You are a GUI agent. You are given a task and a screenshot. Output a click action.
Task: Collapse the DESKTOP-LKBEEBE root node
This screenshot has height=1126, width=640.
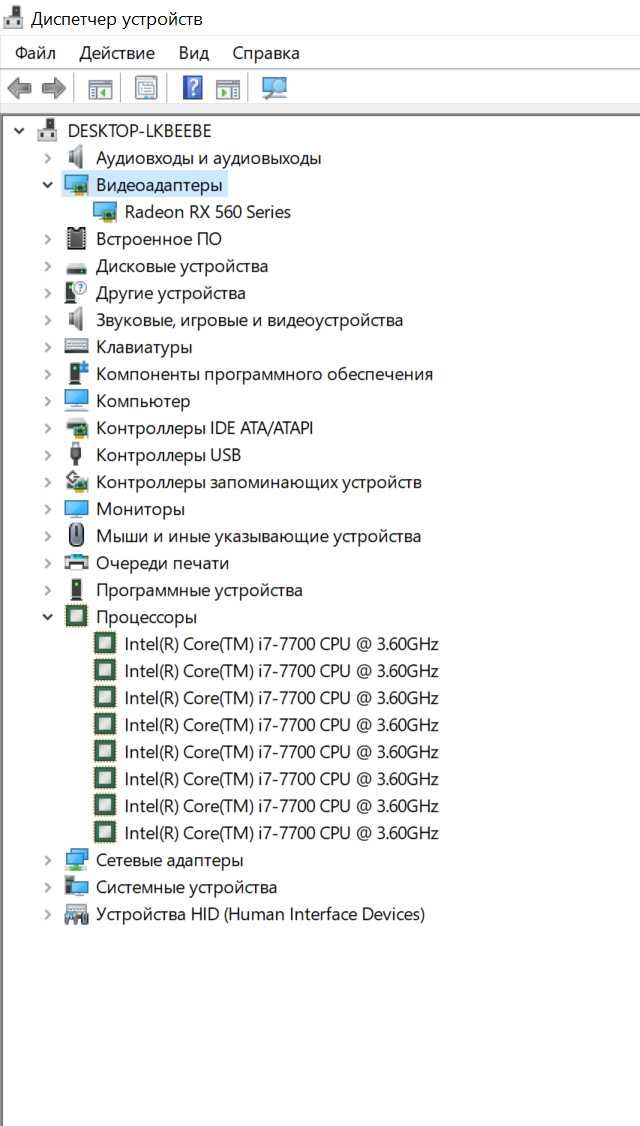click(19, 131)
